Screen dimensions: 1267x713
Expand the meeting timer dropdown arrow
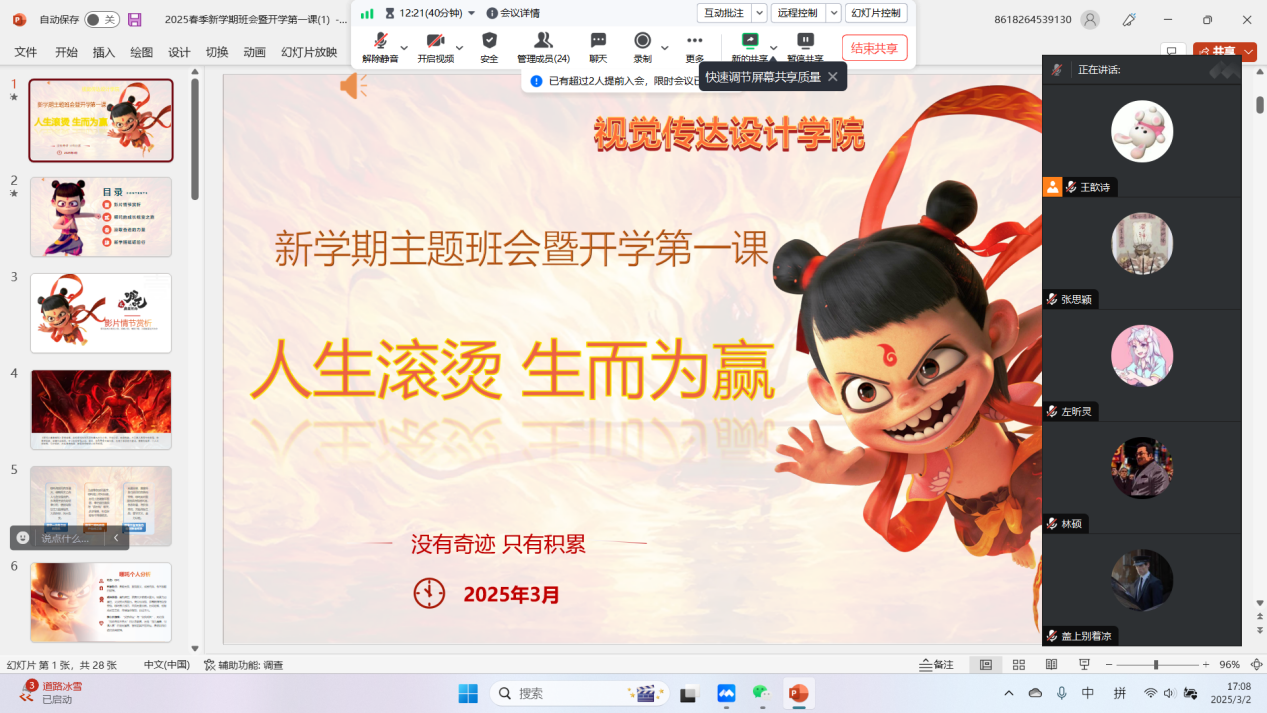[472, 13]
